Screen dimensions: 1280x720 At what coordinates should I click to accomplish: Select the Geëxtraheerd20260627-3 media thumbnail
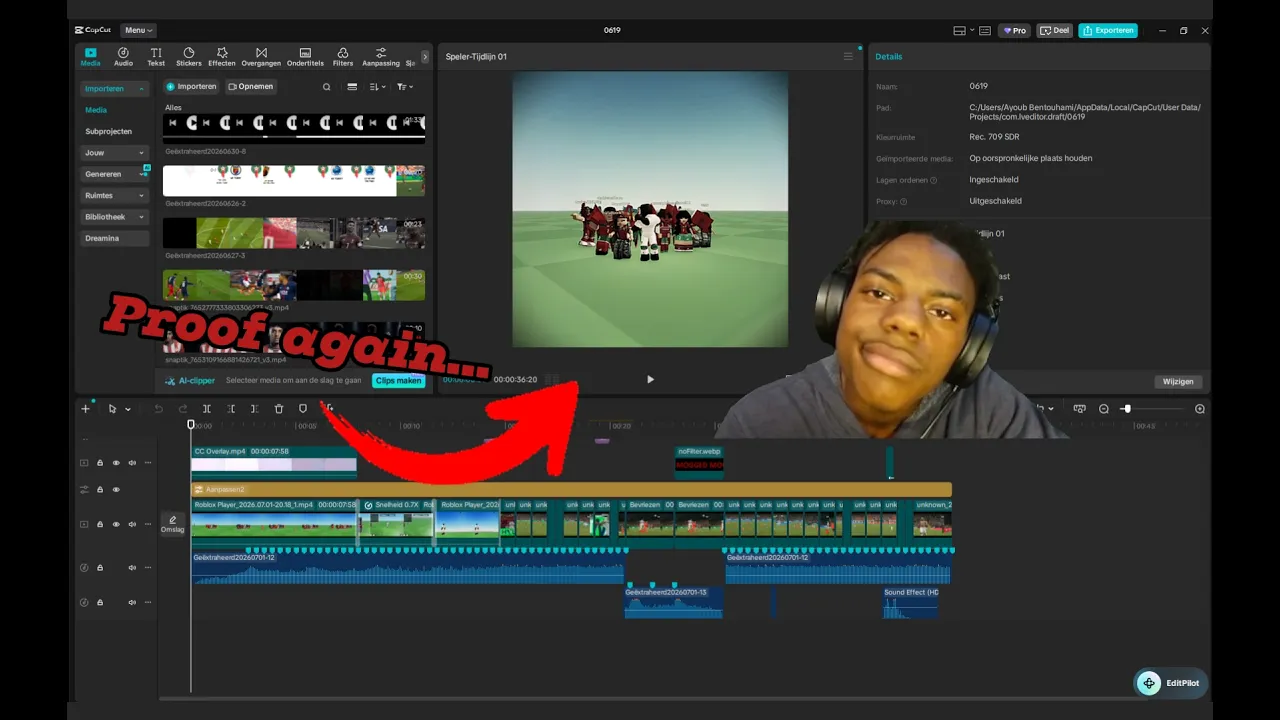point(294,233)
